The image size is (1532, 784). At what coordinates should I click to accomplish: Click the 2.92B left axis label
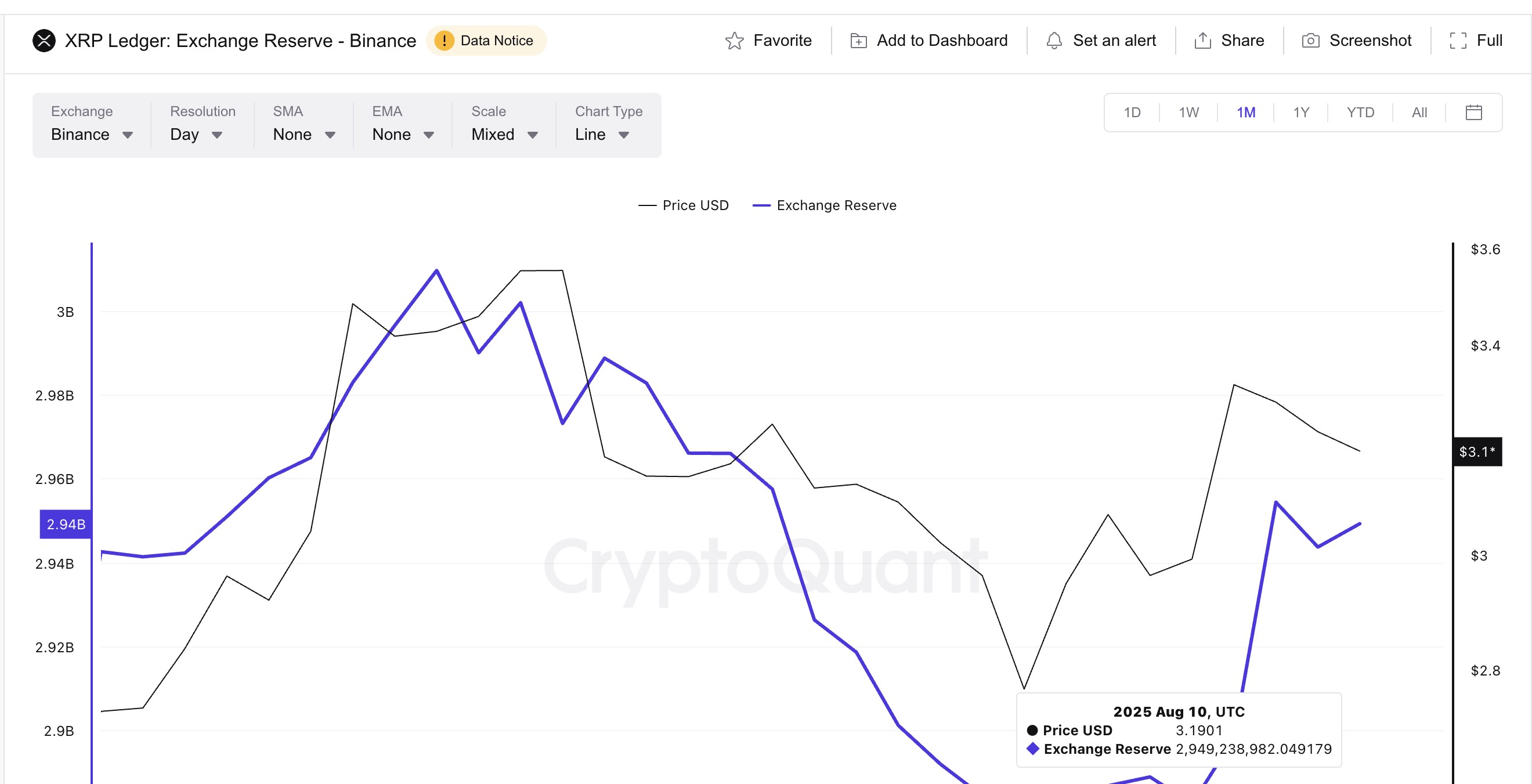(x=54, y=646)
